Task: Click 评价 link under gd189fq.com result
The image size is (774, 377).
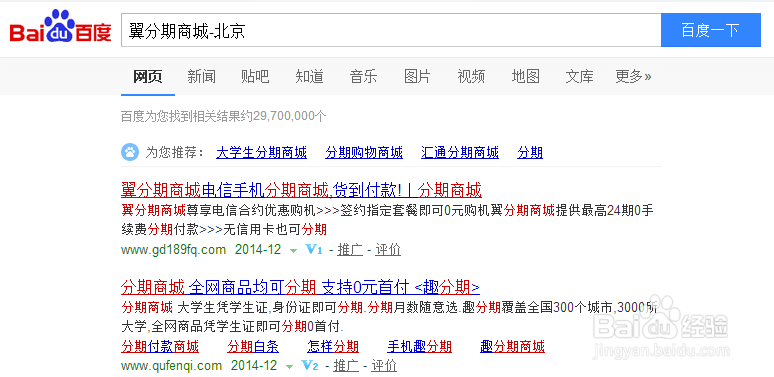Action: pyautogui.click(x=388, y=250)
